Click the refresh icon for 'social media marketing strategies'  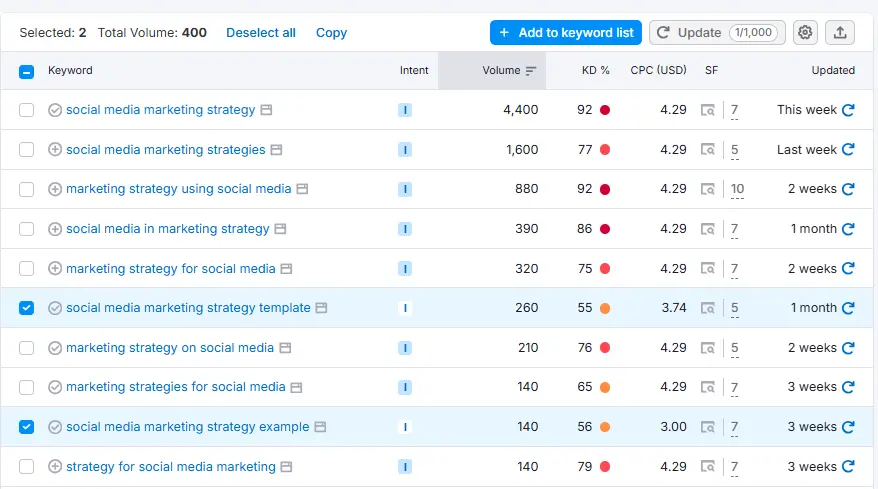point(848,150)
